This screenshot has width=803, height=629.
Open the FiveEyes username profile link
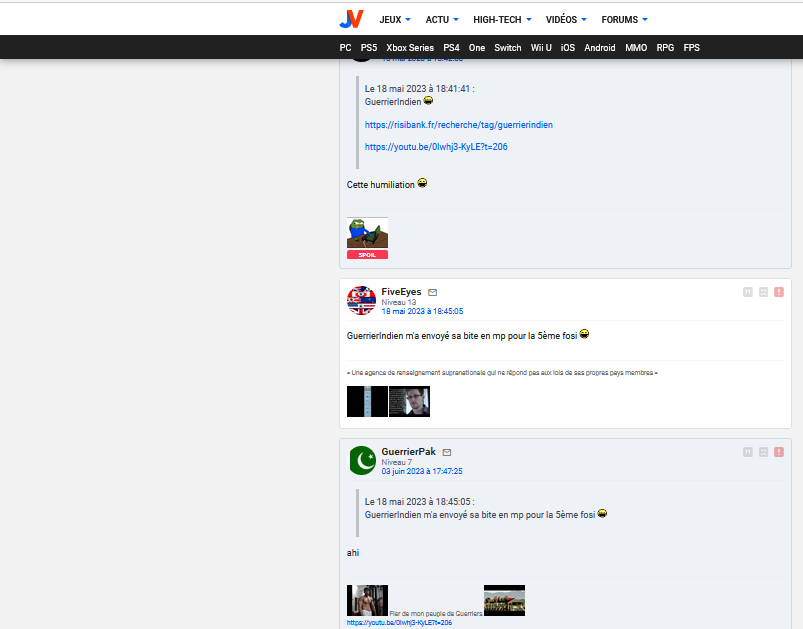[x=402, y=291]
